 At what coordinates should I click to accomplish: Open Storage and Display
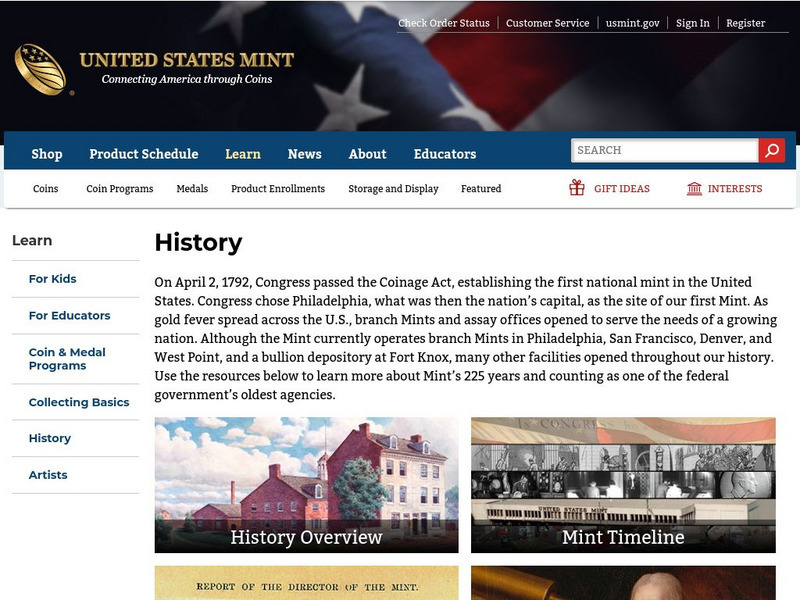click(x=393, y=188)
